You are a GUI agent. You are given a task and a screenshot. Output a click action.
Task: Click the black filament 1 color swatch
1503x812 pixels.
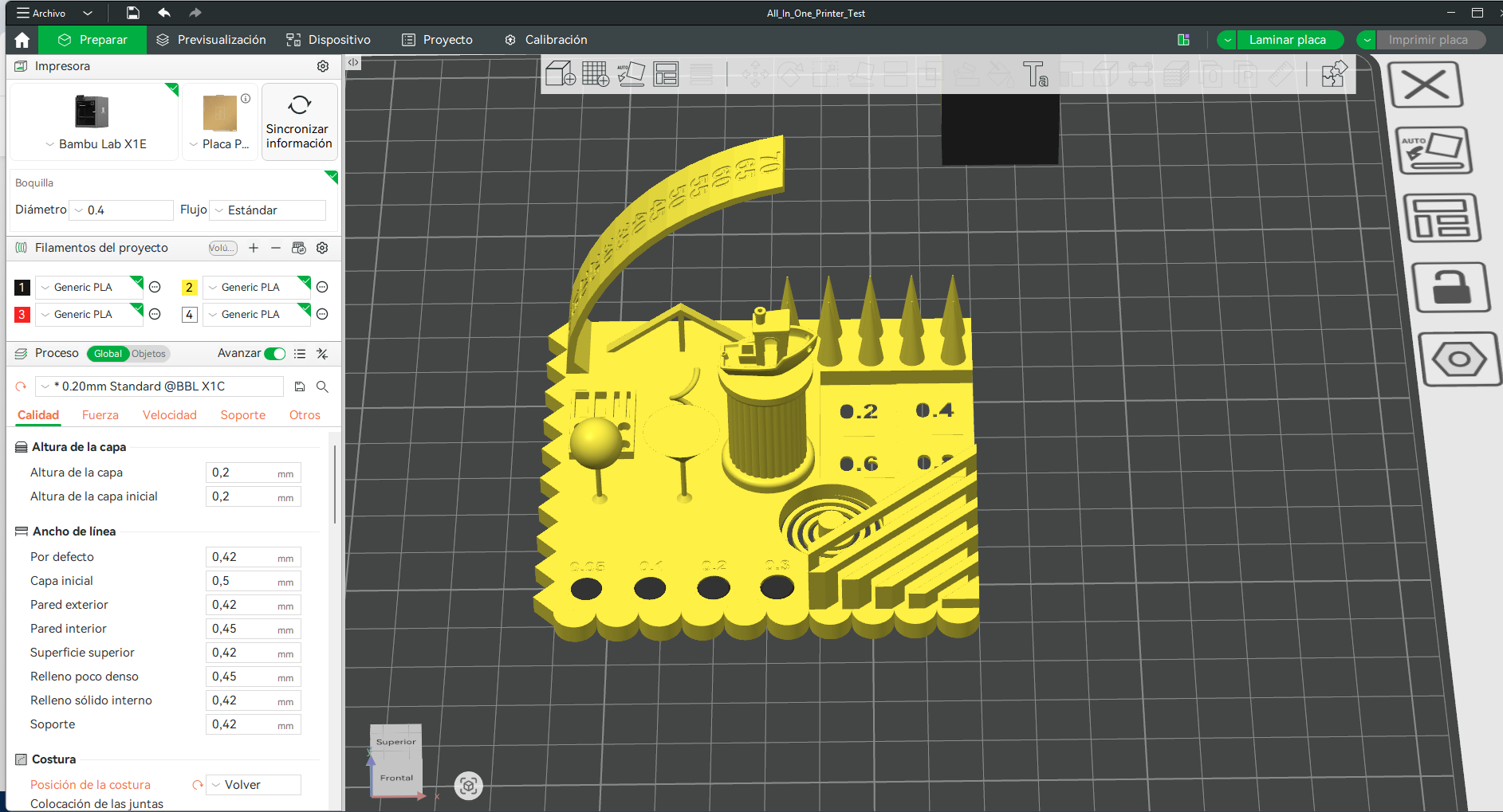22,287
